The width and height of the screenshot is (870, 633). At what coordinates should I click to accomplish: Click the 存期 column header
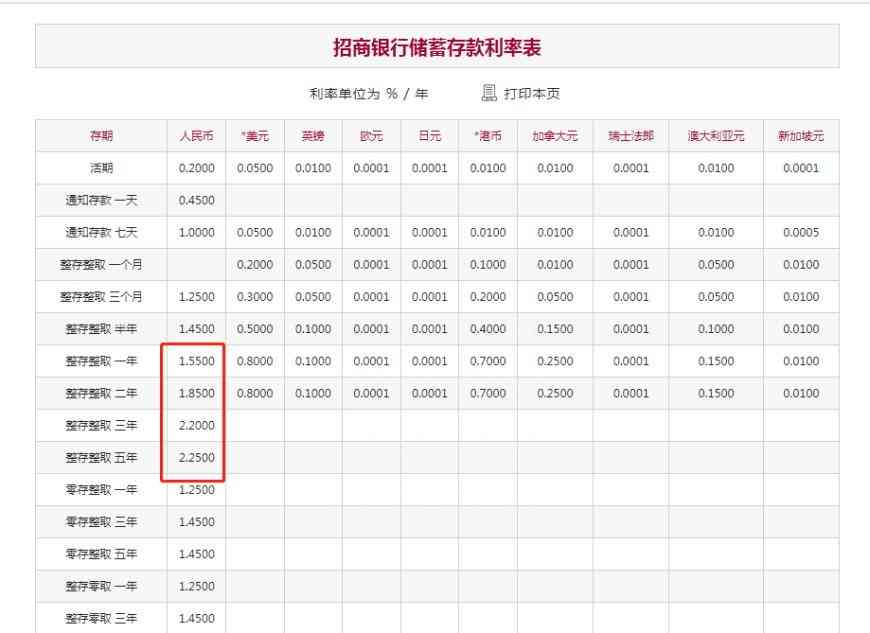point(102,136)
